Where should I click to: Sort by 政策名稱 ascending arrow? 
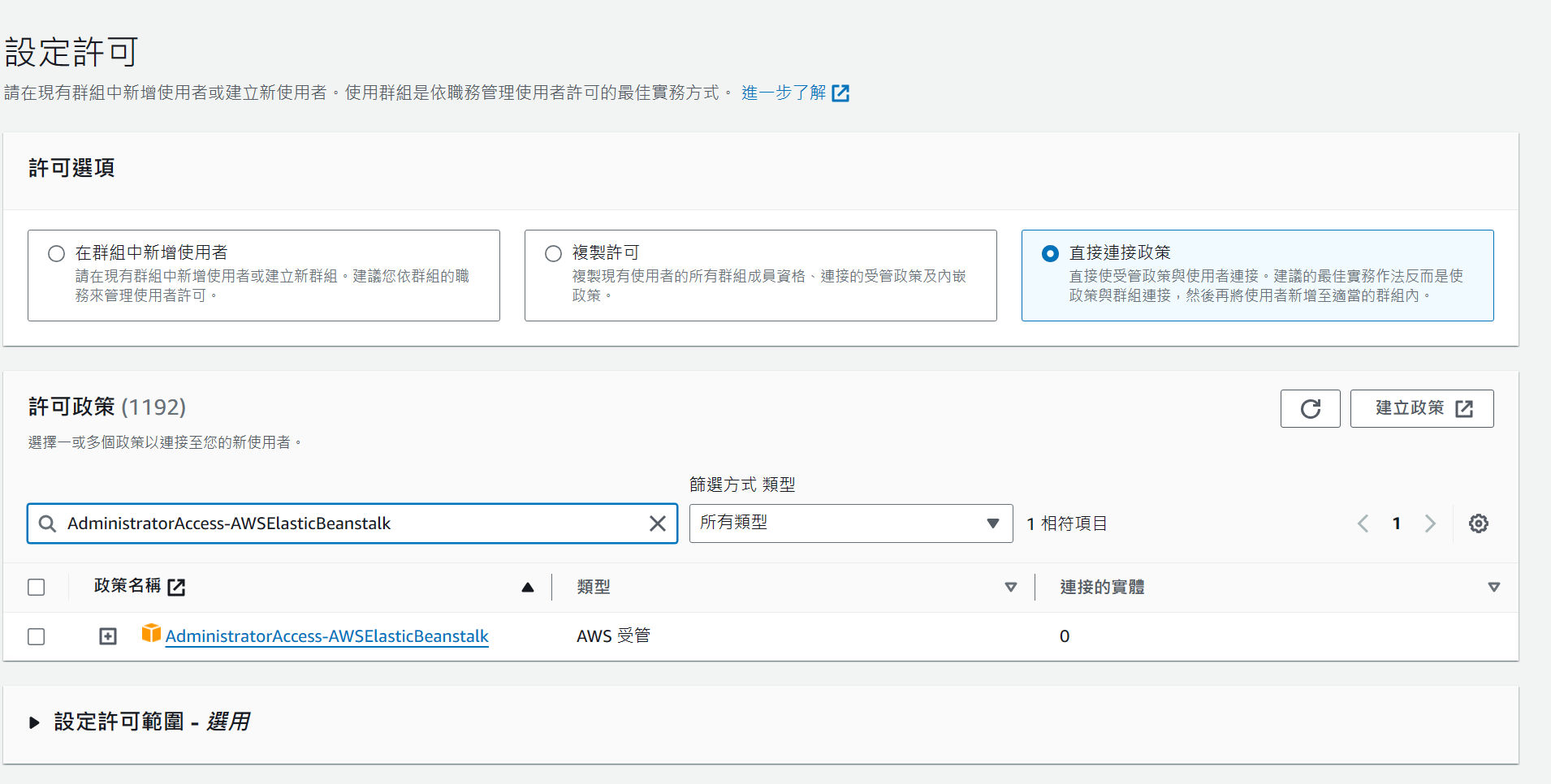point(528,587)
